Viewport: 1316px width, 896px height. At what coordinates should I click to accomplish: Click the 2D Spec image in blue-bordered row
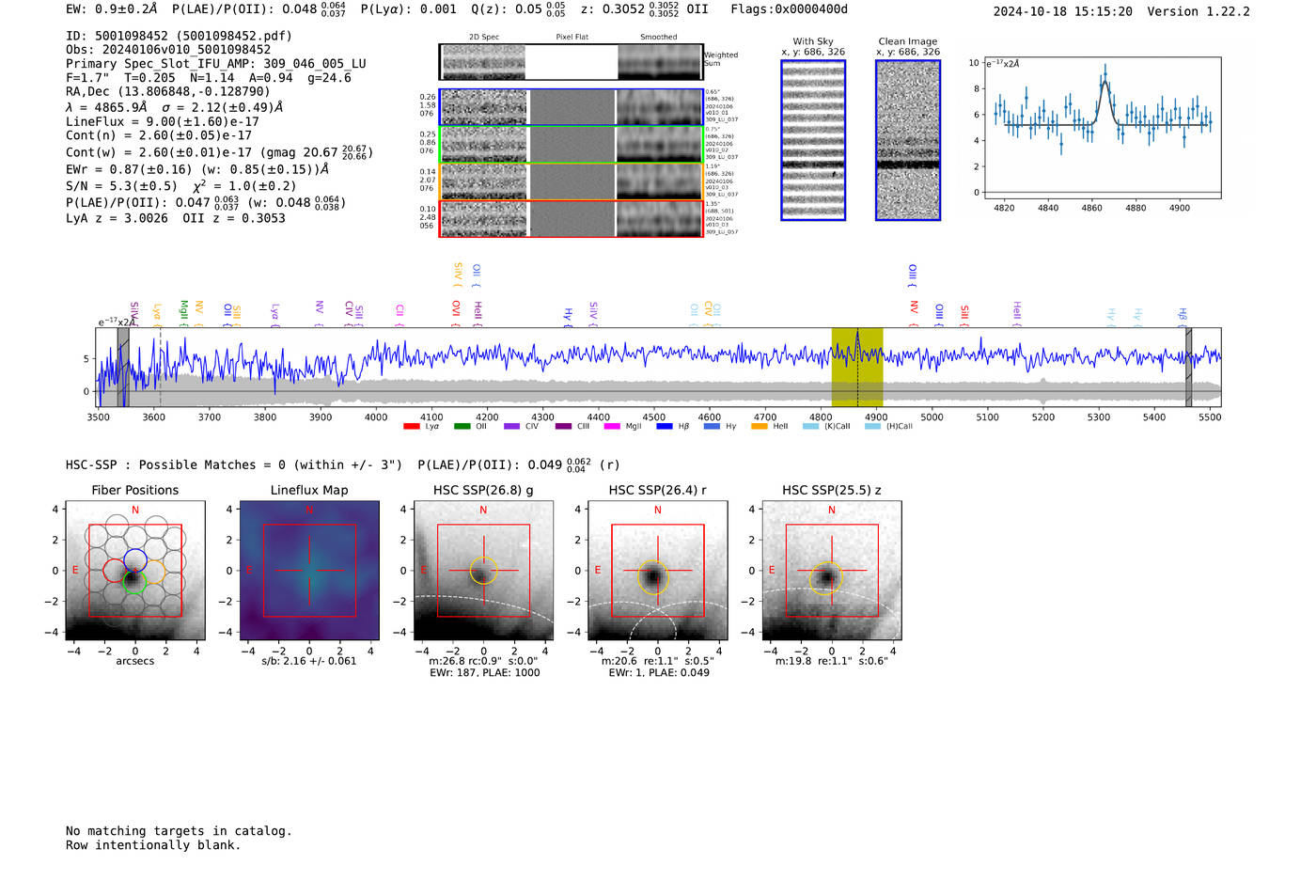(484, 107)
